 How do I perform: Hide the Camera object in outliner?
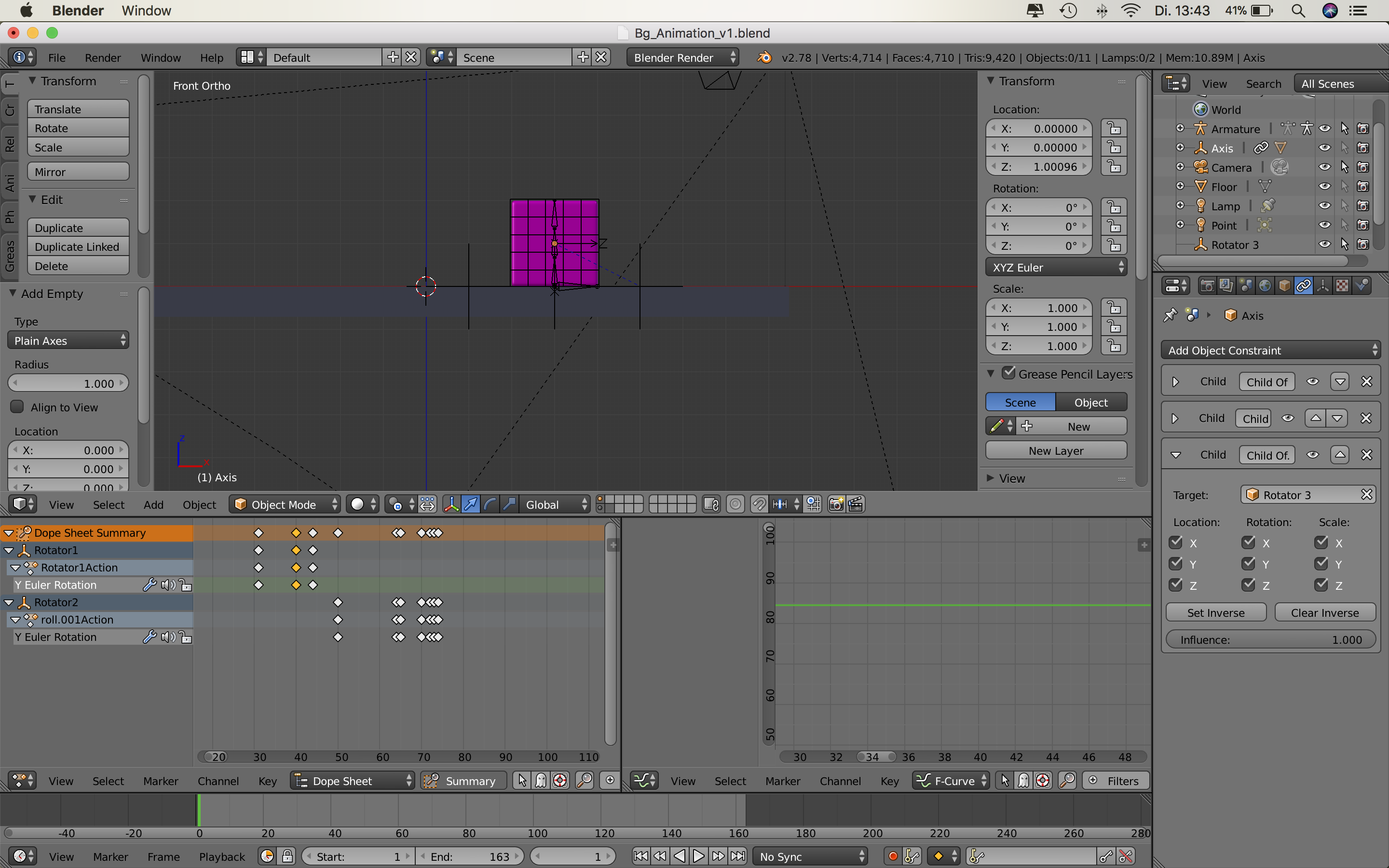point(1324,167)
